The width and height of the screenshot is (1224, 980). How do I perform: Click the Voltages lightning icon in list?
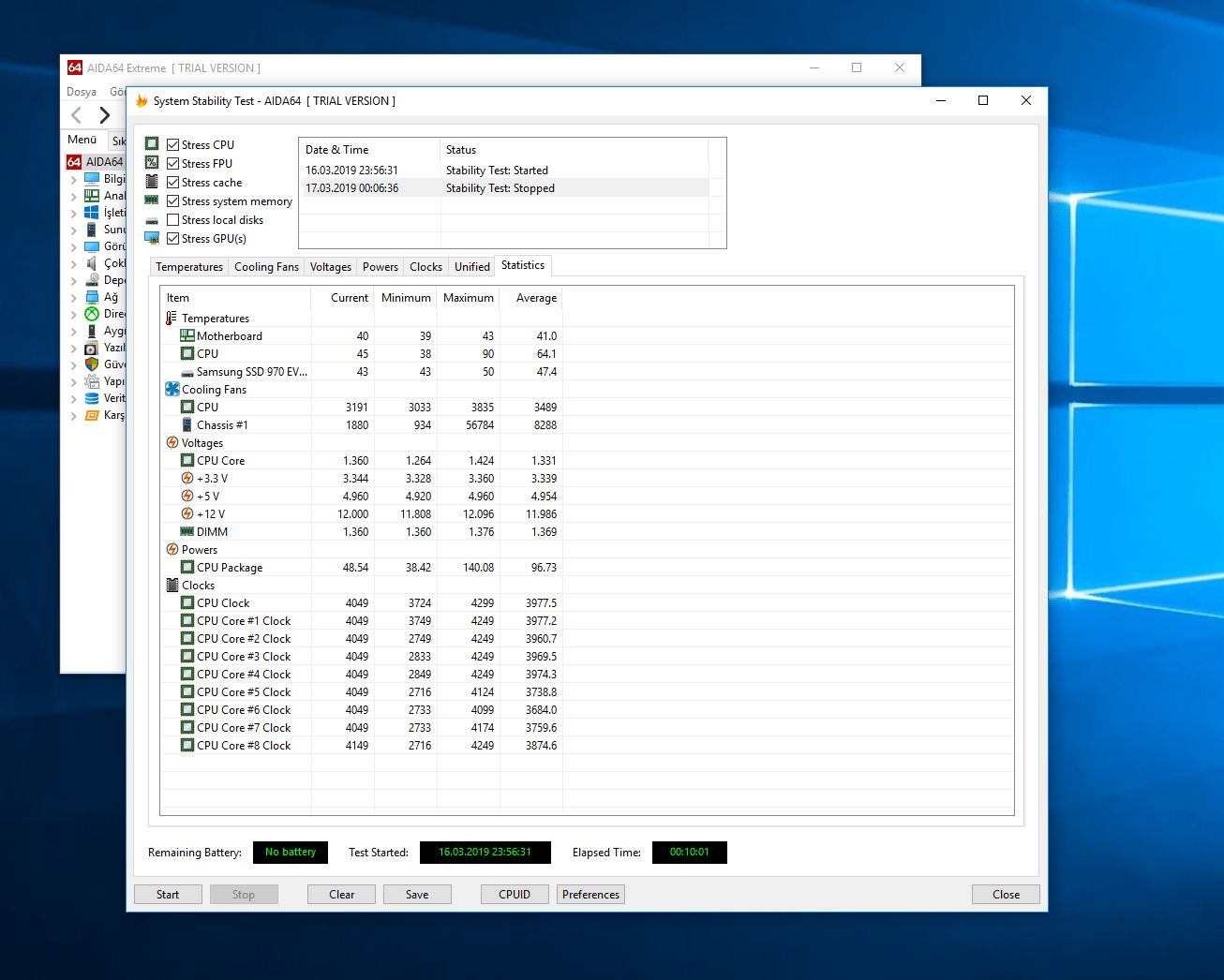pyautogui.click(x=172, y=443)
